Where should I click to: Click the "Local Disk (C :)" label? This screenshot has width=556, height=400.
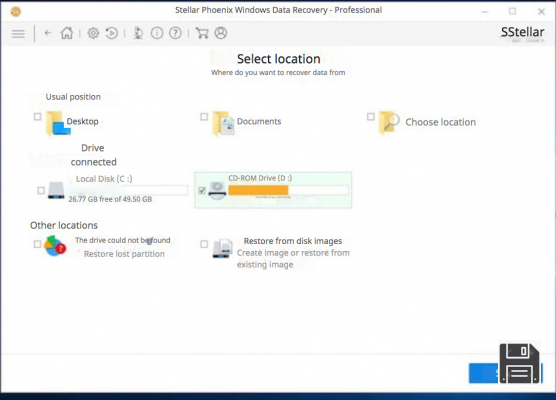pyautogui.click(x=104, y=179)
